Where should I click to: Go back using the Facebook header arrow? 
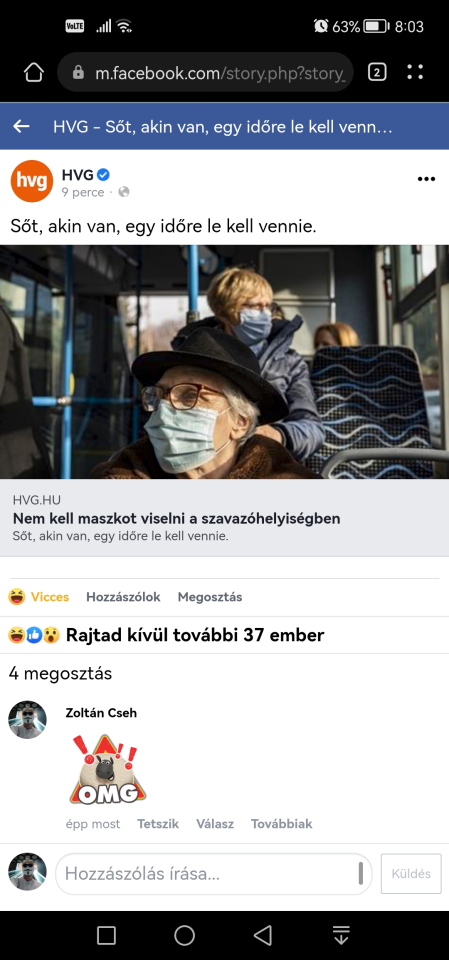(21, 127)
